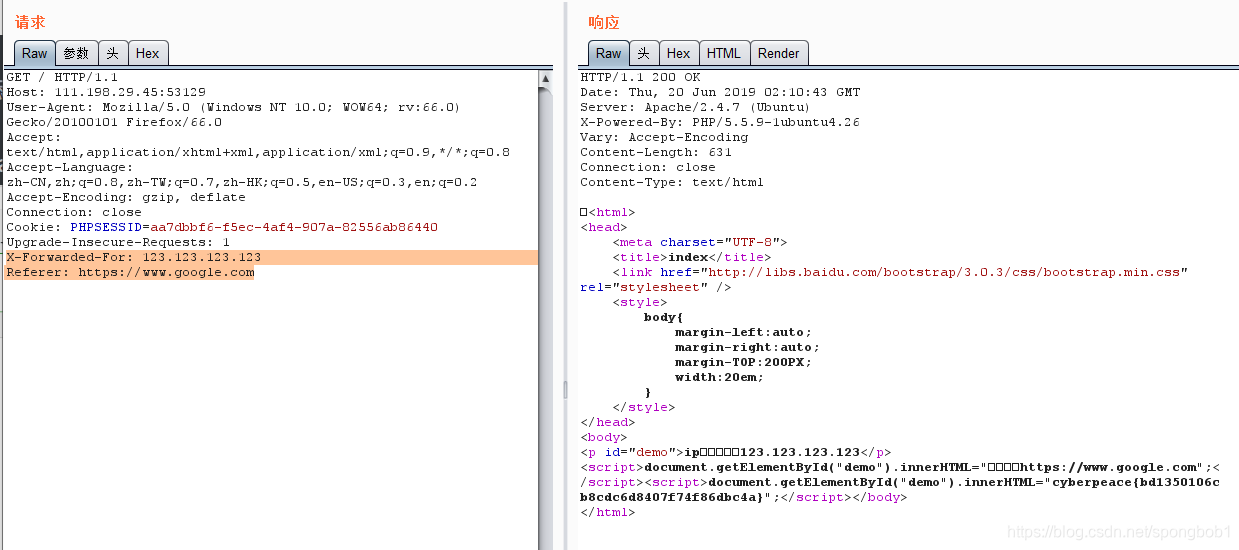This screenshot has height=550, width=1239.
Task: Click the bootstrap.min.css link href line
Action: point(900,272)
